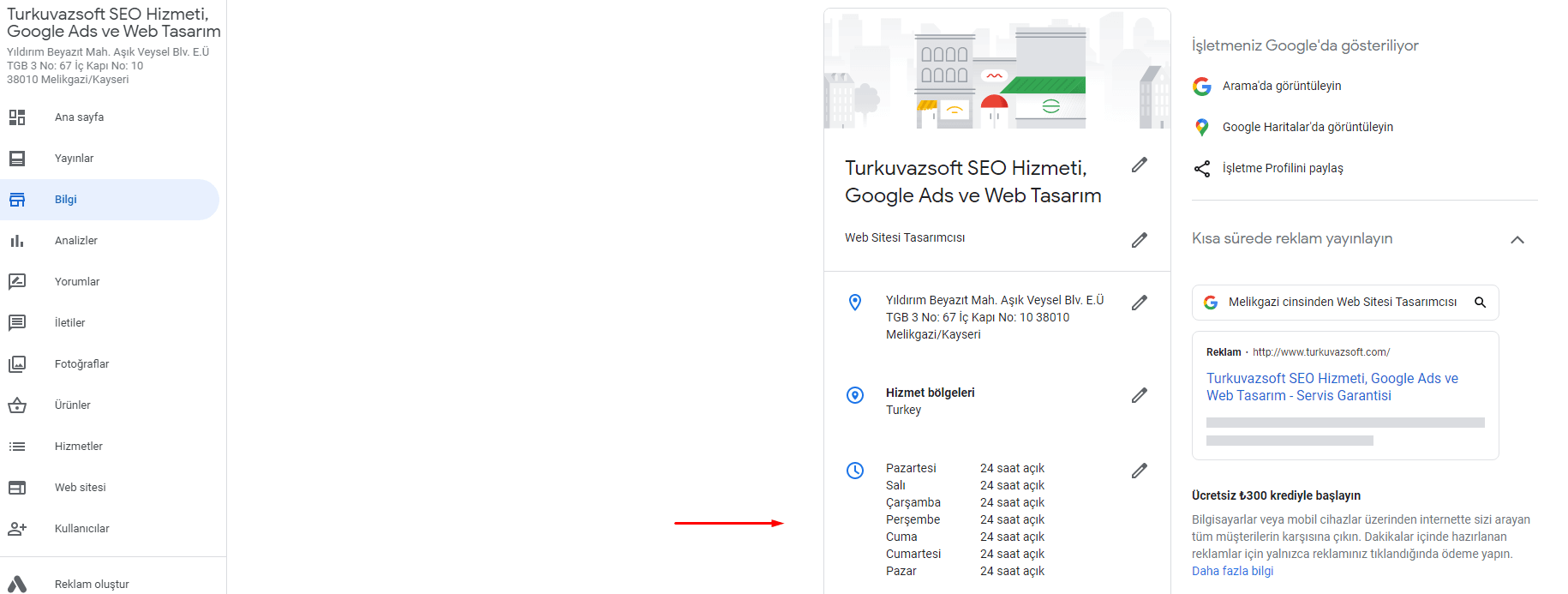Click the Turkuvazsoft ad headline link
The width and height of the screenshot is (1568, 594).
pyautogui.click(x=1332, y=387)
